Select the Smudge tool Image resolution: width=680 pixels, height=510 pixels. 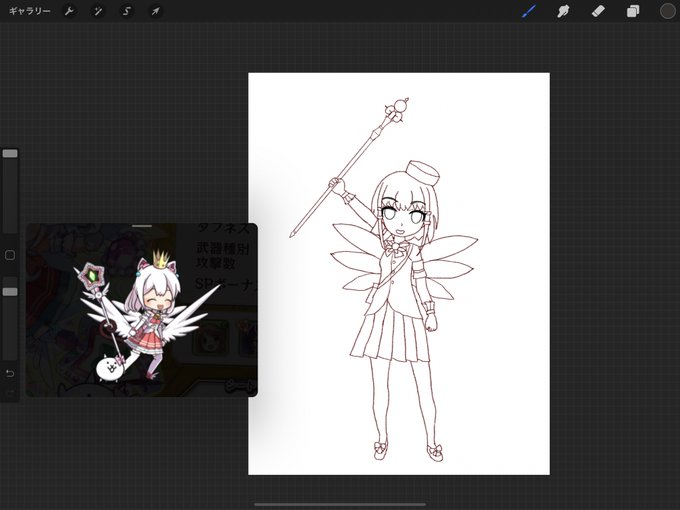[563, 11]
